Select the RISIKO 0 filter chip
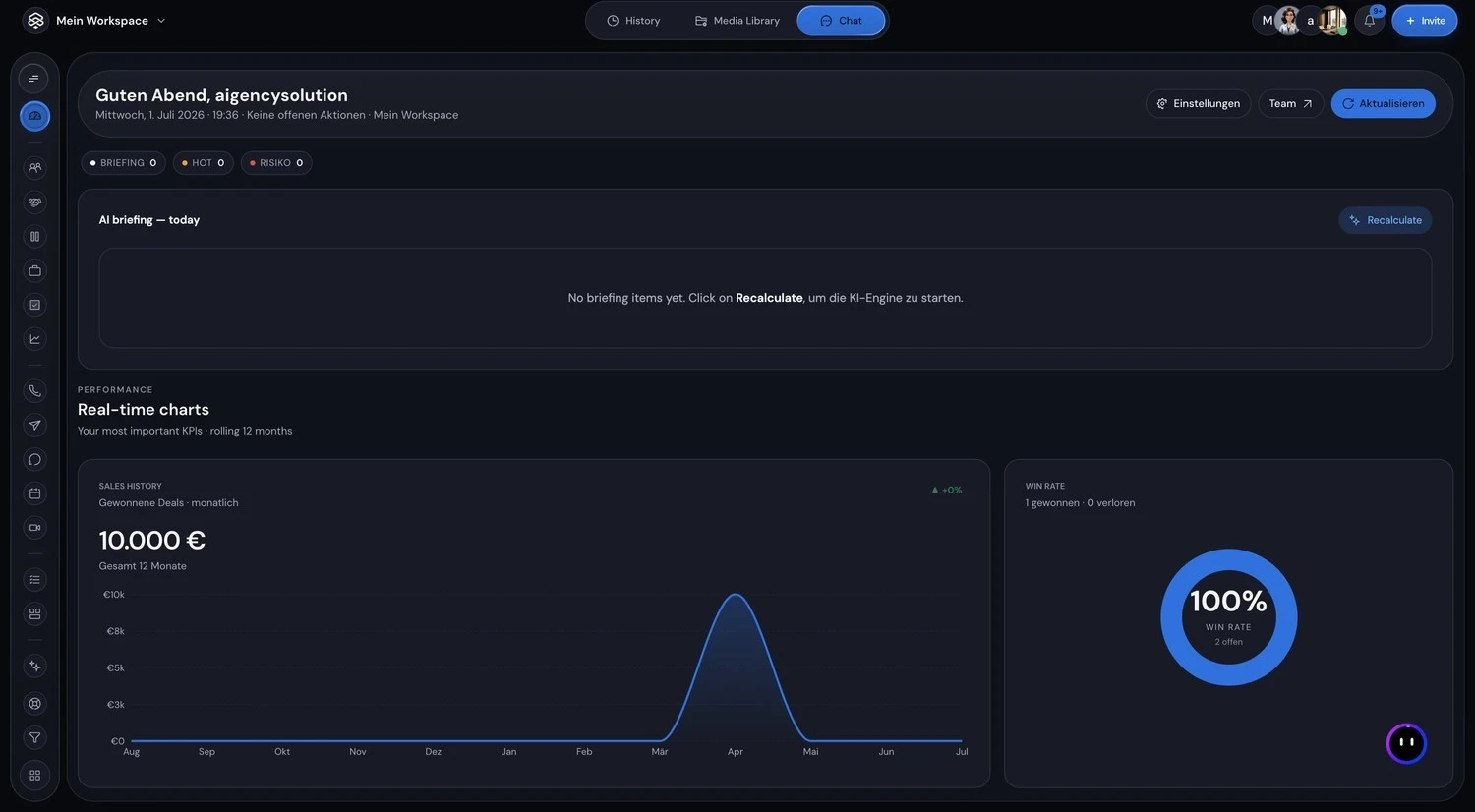Screen dimensions: 1475x812 coord(276,163)
